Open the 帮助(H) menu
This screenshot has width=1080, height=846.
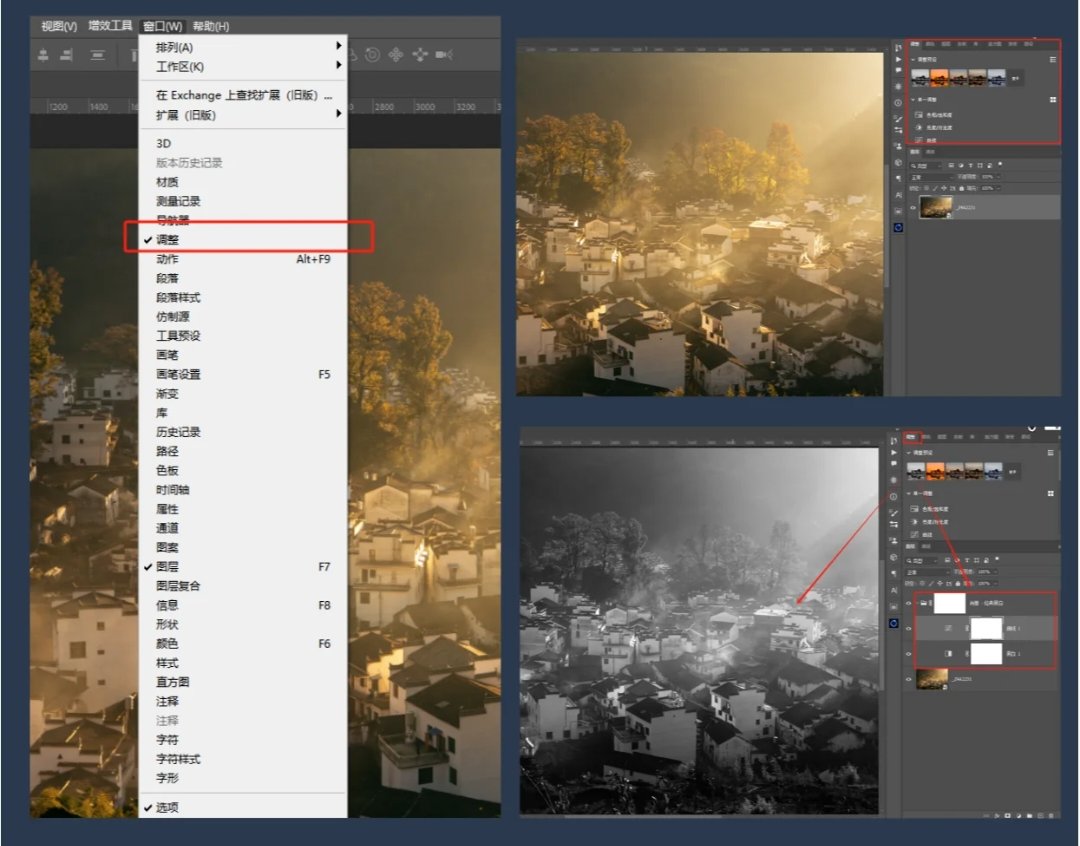pos(210,26)
